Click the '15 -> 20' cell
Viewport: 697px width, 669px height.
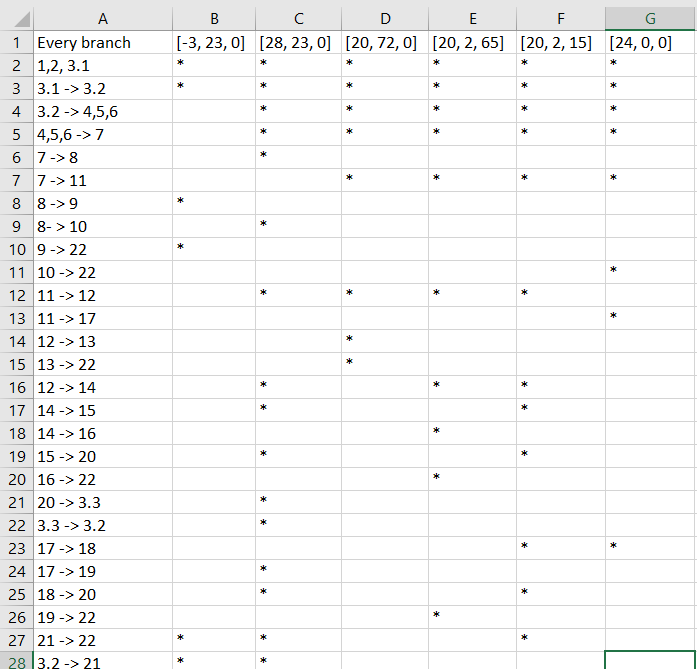point(103,457)
